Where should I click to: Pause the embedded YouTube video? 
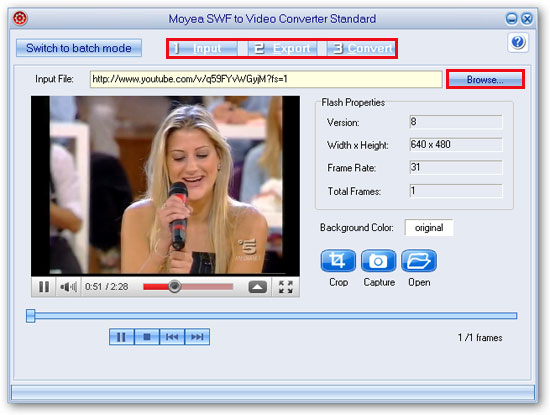coord(44,287)
